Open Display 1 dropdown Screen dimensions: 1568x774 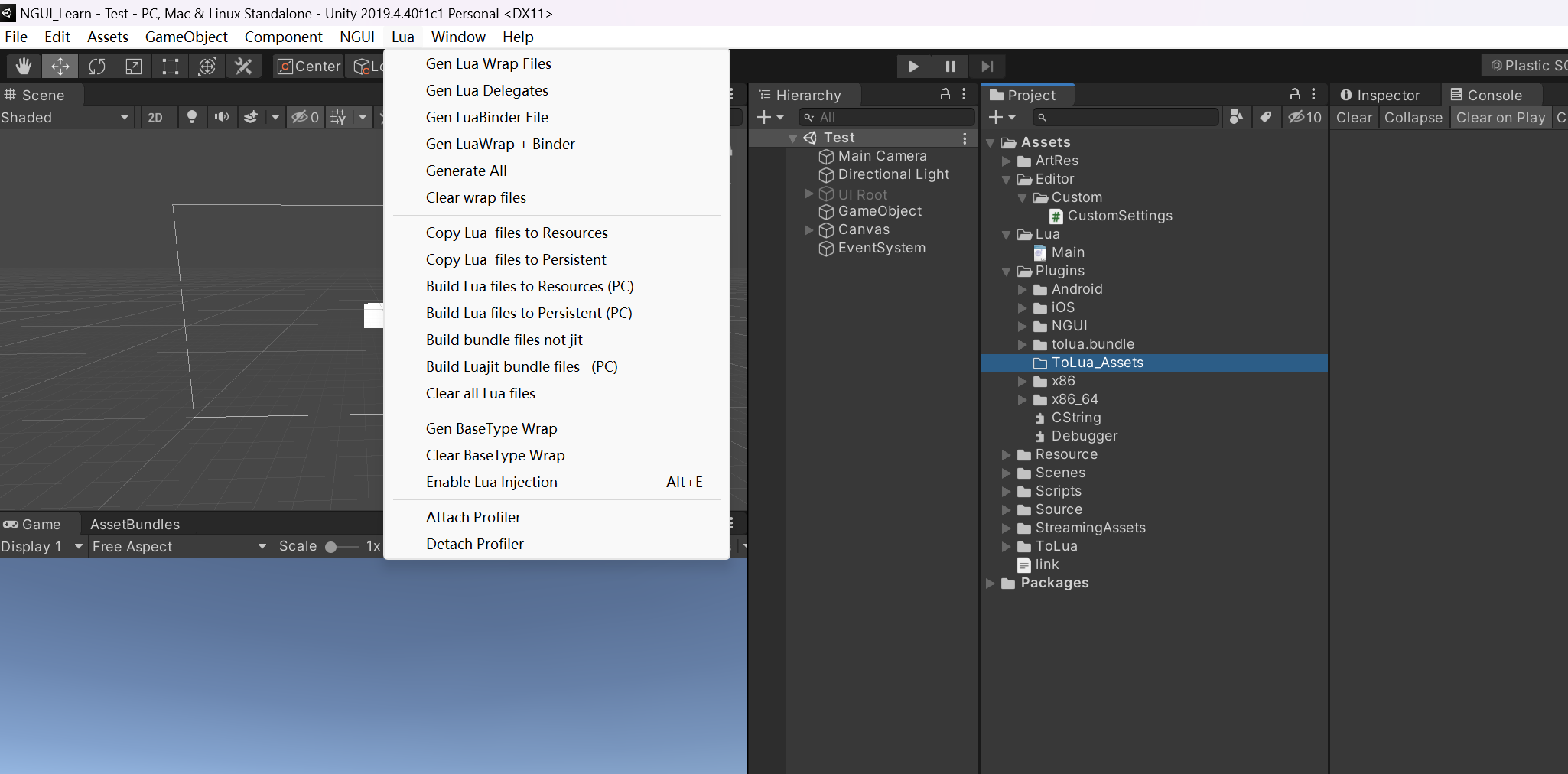pyautogui.click(x=42, y=547)
